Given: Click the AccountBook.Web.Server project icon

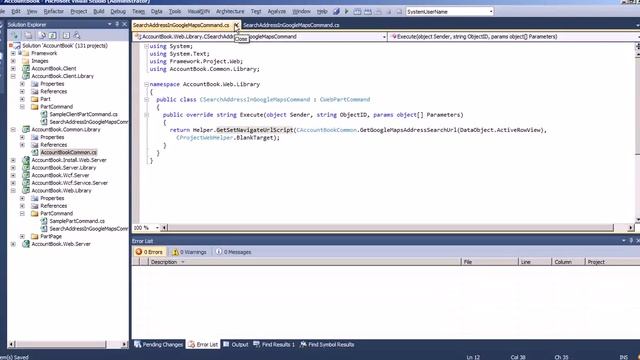Looking at the screenshot, I should click(x=26, y=244).
